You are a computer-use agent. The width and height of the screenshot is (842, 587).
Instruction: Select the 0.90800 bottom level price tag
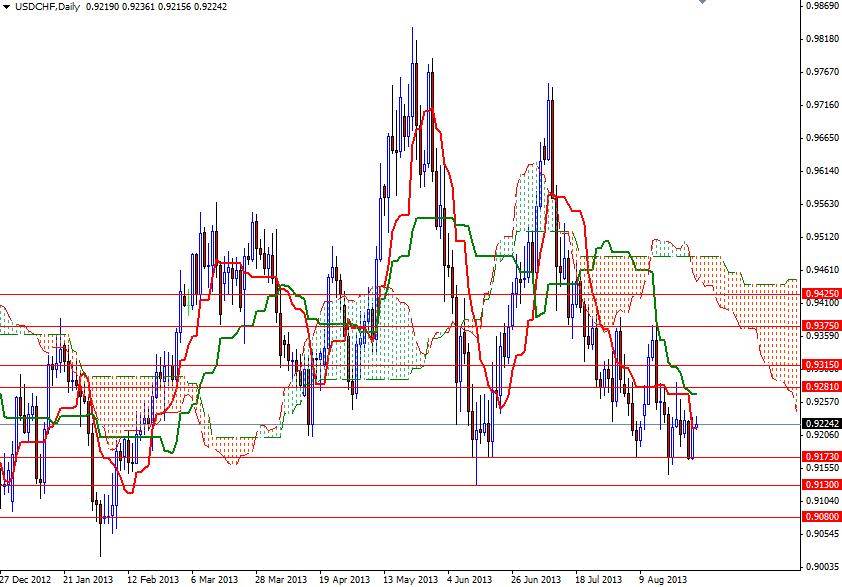[x=821, y=517]
